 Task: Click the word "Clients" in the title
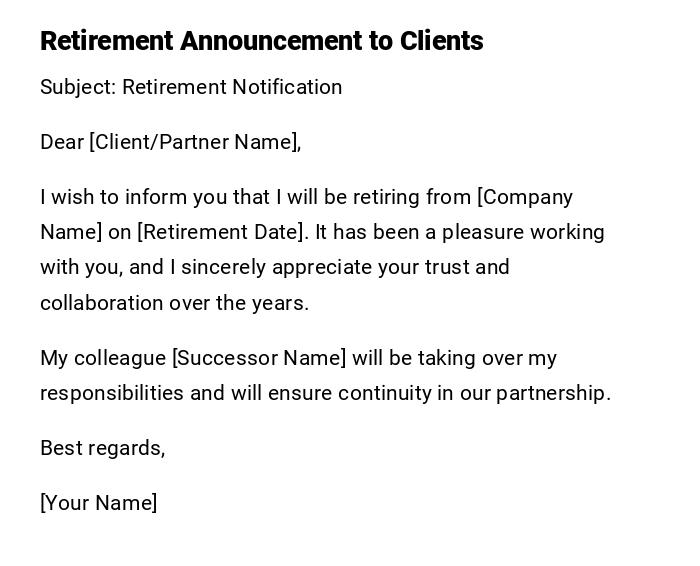[441, 41]
